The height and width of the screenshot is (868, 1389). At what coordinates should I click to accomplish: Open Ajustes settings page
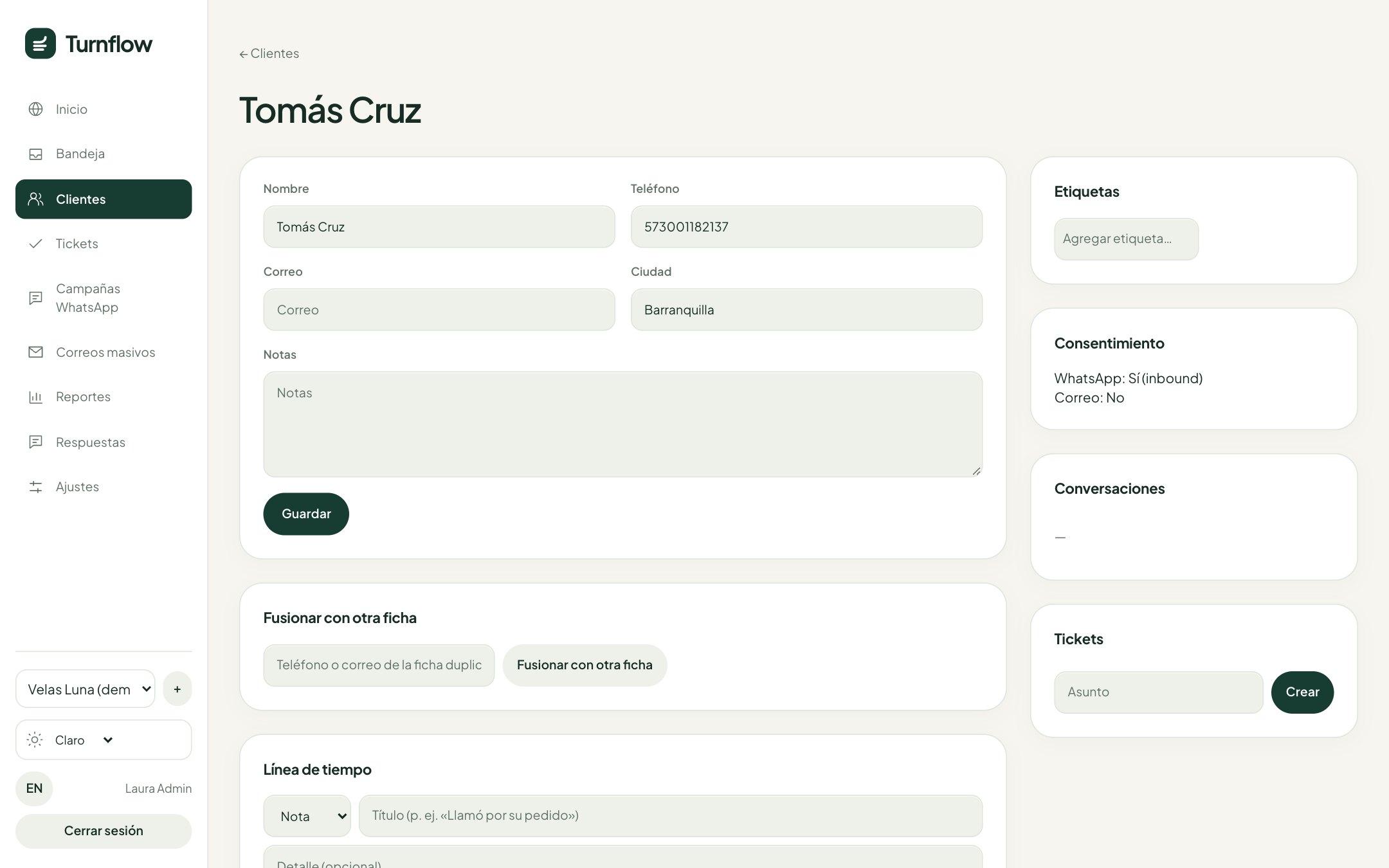(x=104, y=487)
